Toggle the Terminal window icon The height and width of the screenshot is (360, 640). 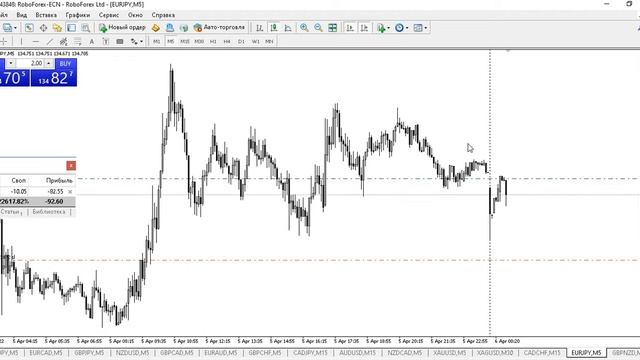pyautogui.click(x=71, y=28)
